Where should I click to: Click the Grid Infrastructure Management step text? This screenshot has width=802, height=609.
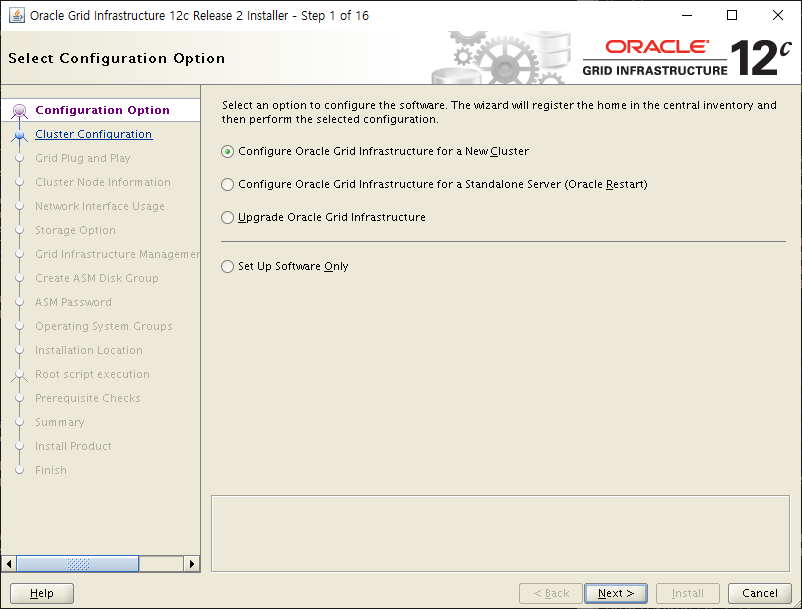[118, 254]
